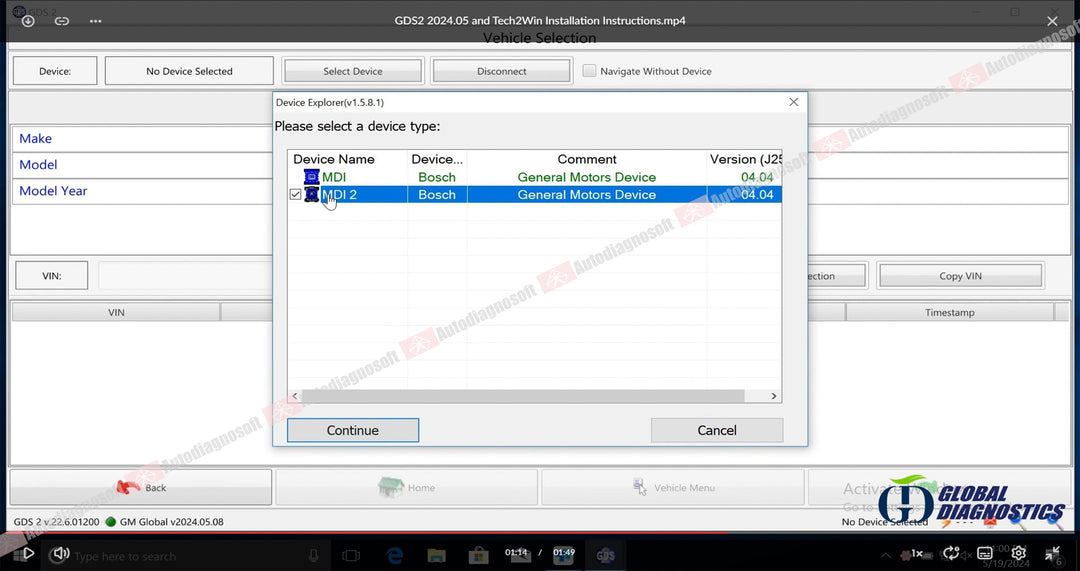Screen dimensions: 1080x571
Task: Toggle the captions icon in player controls
Action: 985,553
